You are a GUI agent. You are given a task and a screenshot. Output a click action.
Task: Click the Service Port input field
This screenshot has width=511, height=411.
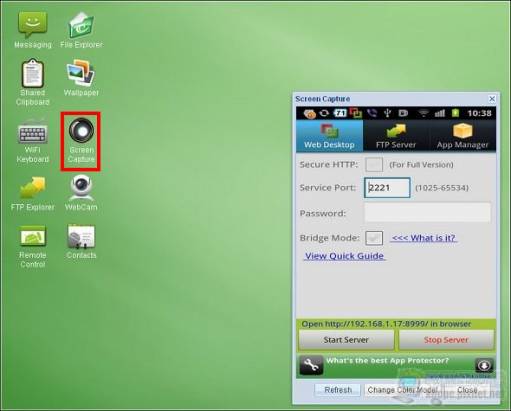(x=387, y=188)
